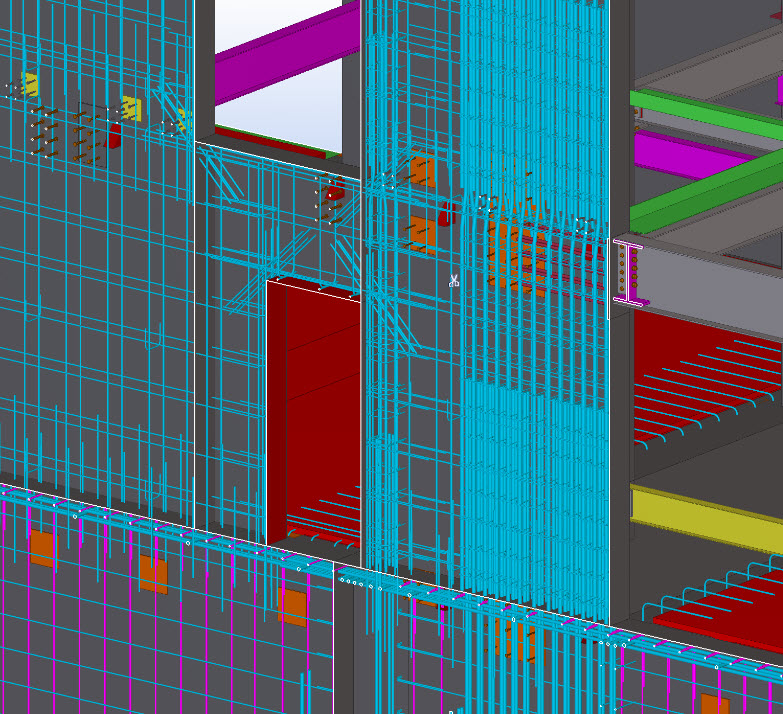Select the orange square below the door opening
This screenshot has height=714, width=783.
[x=292, y=606]
